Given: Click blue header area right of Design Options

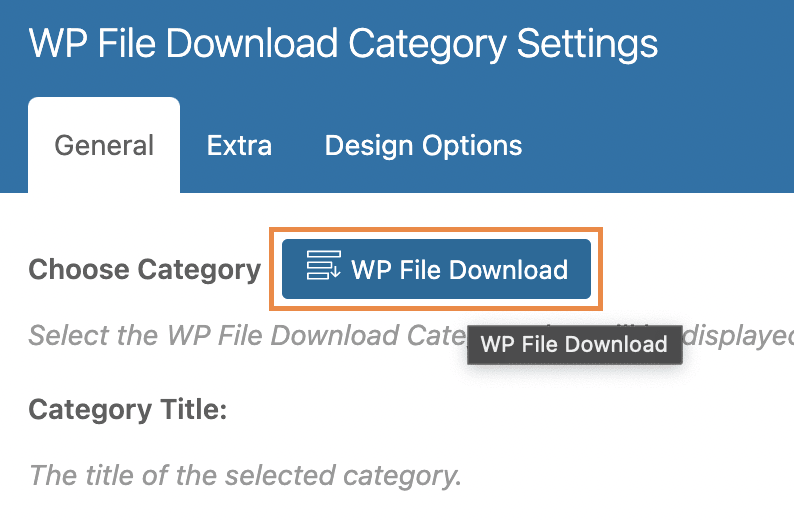Looking at the screenshot, I should [x=660, y=146].
